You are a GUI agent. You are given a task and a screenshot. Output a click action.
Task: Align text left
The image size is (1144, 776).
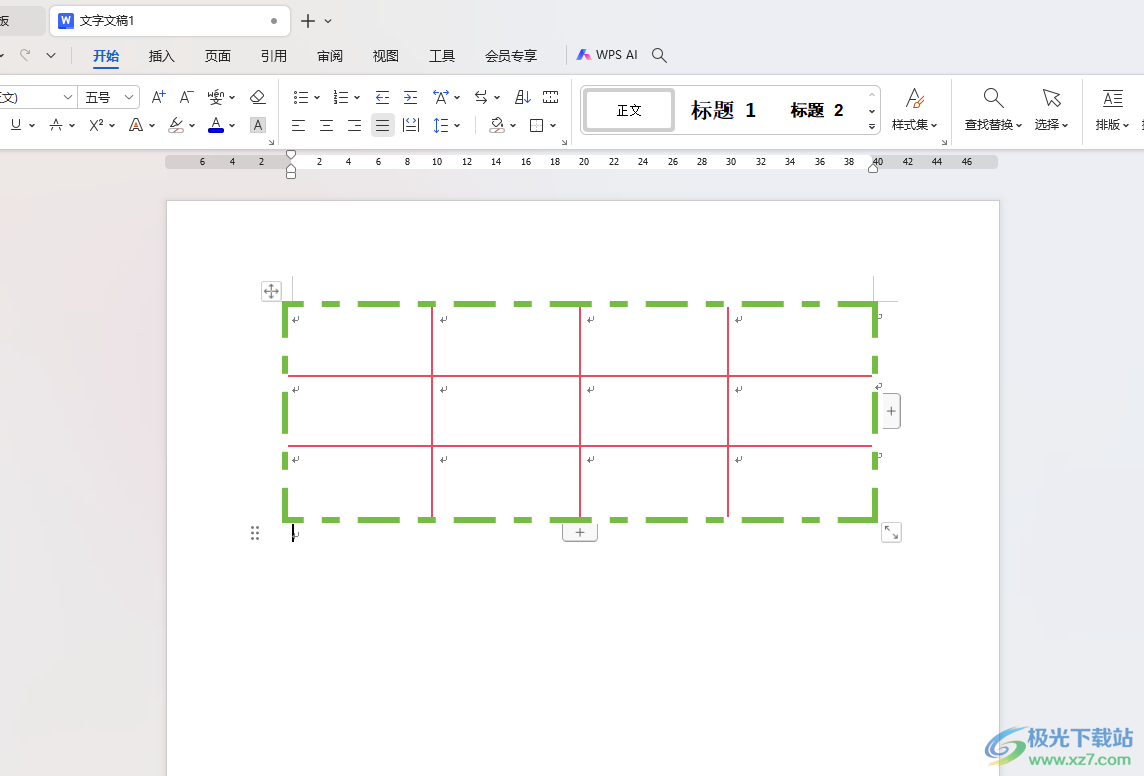coord(298,125)
